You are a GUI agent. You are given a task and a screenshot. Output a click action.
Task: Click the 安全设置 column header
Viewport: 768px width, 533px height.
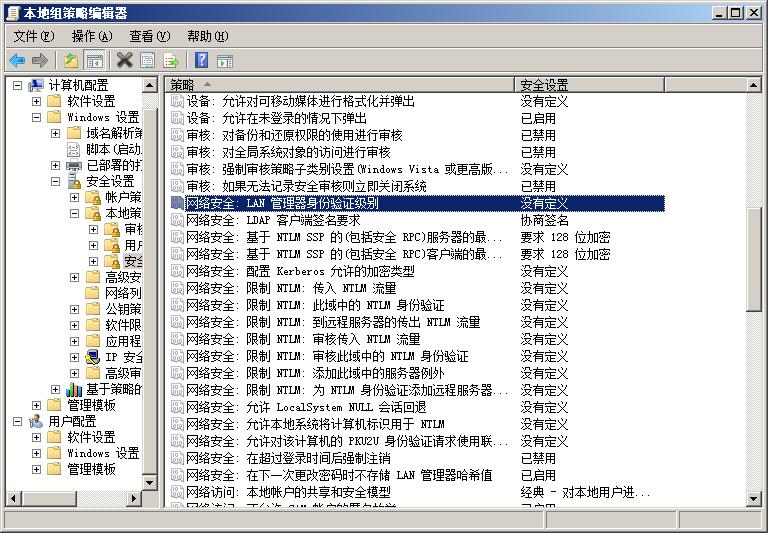point(630,85)
